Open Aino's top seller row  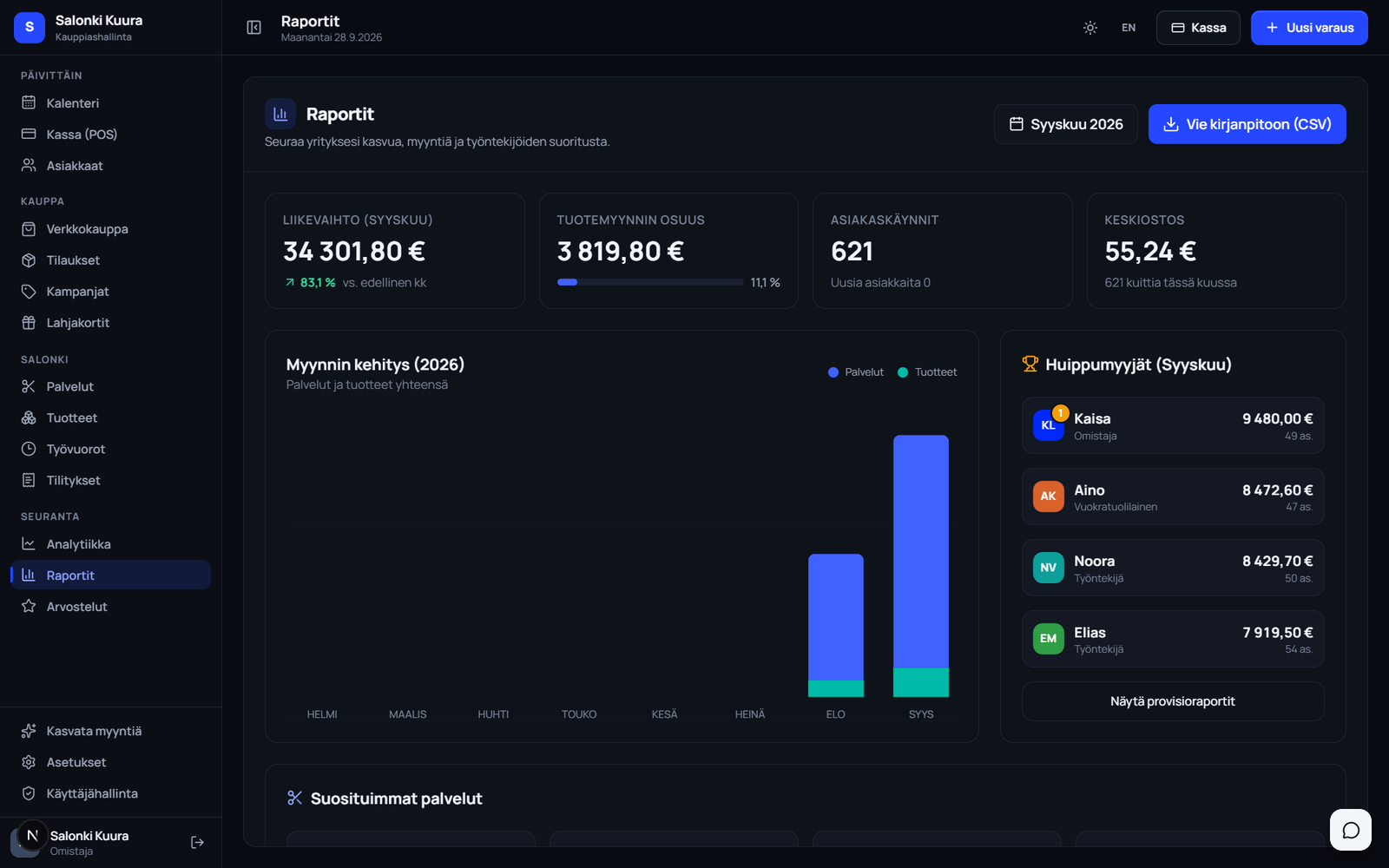[1173, 496]
